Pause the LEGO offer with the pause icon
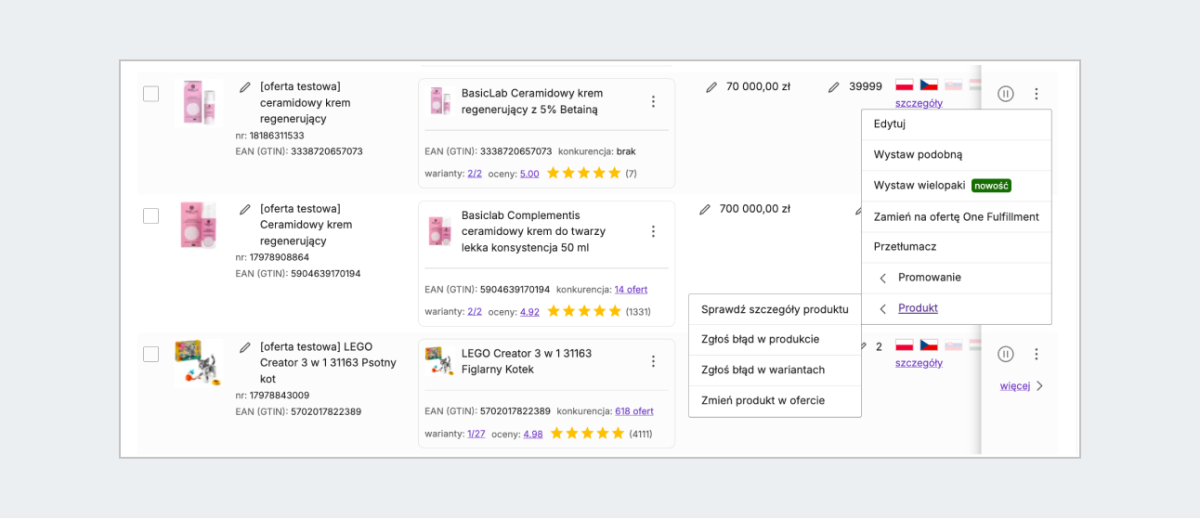1200x520 pixels. [x=1006, y=354]
